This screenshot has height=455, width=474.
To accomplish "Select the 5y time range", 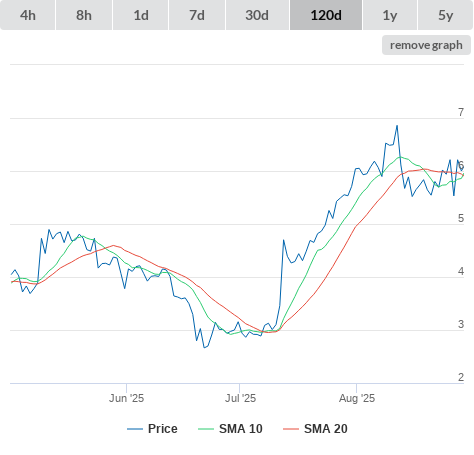I will tap(445, 15).
